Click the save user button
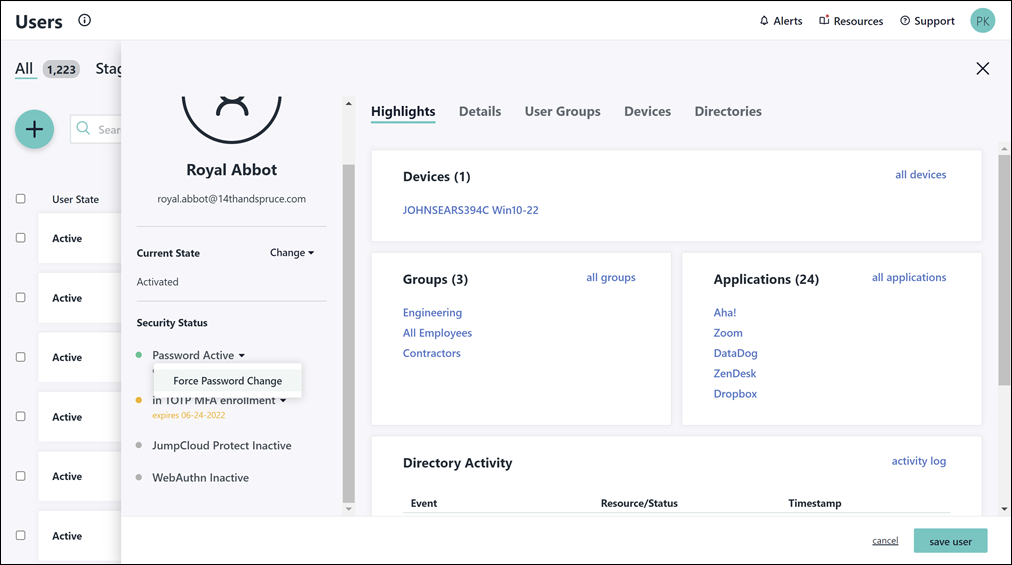The image size is (1012, 565). pyautogui.click(x=949, y=541)
